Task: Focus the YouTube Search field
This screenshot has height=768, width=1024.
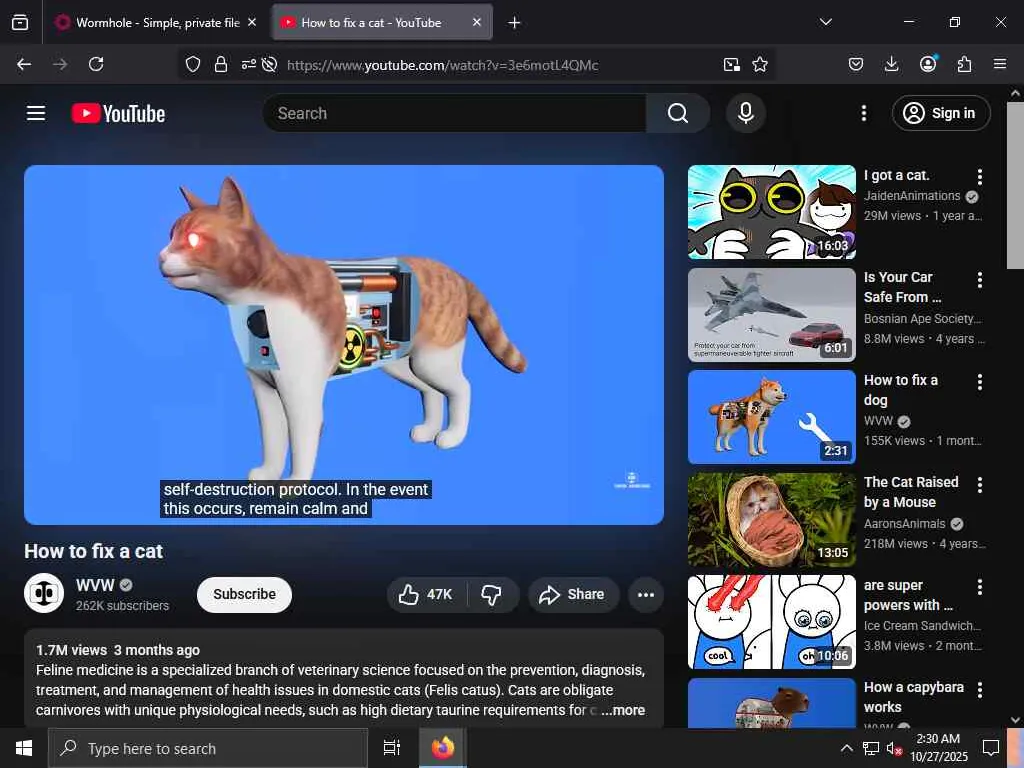Action: (x=455, y=113)
